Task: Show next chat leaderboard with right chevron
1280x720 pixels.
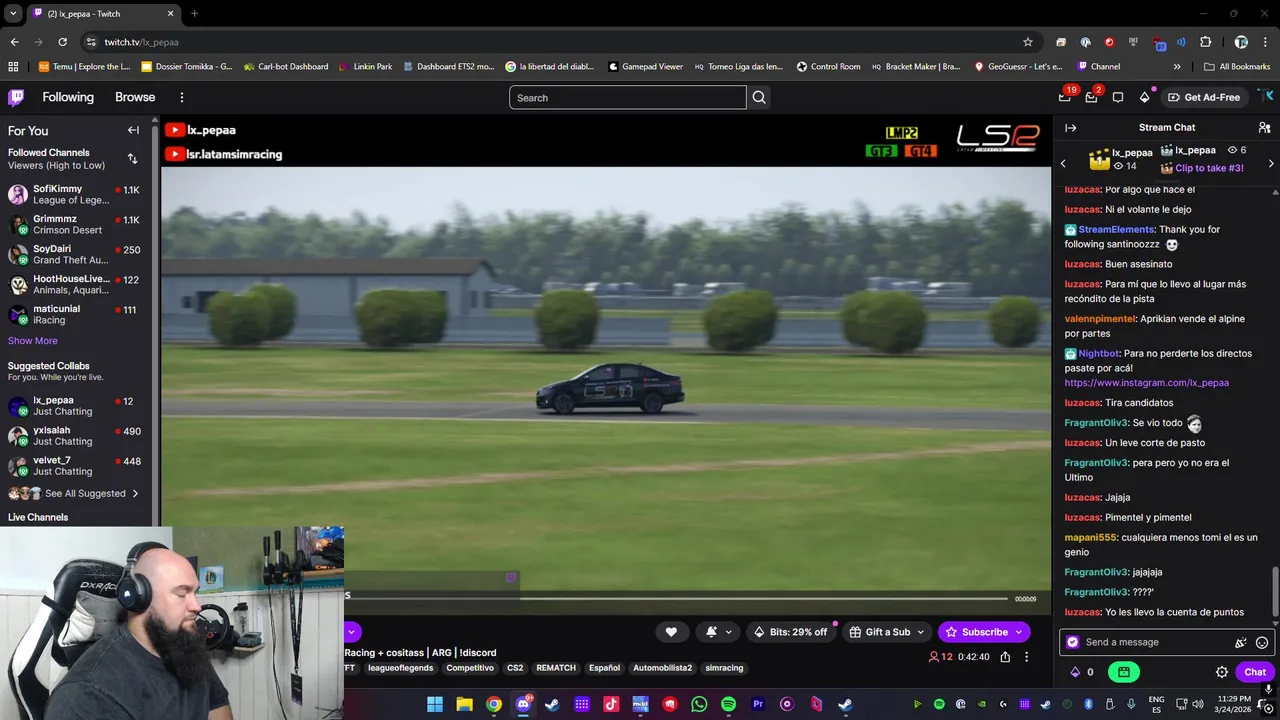Action: click(x=1271, y=163)
